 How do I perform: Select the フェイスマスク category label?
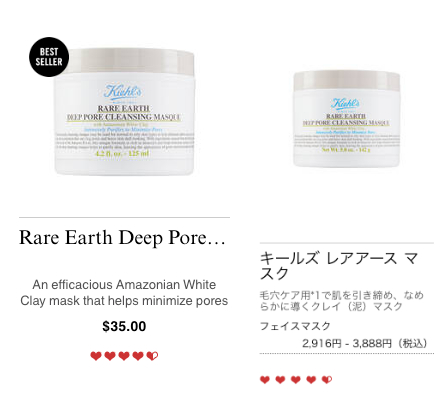295,326
